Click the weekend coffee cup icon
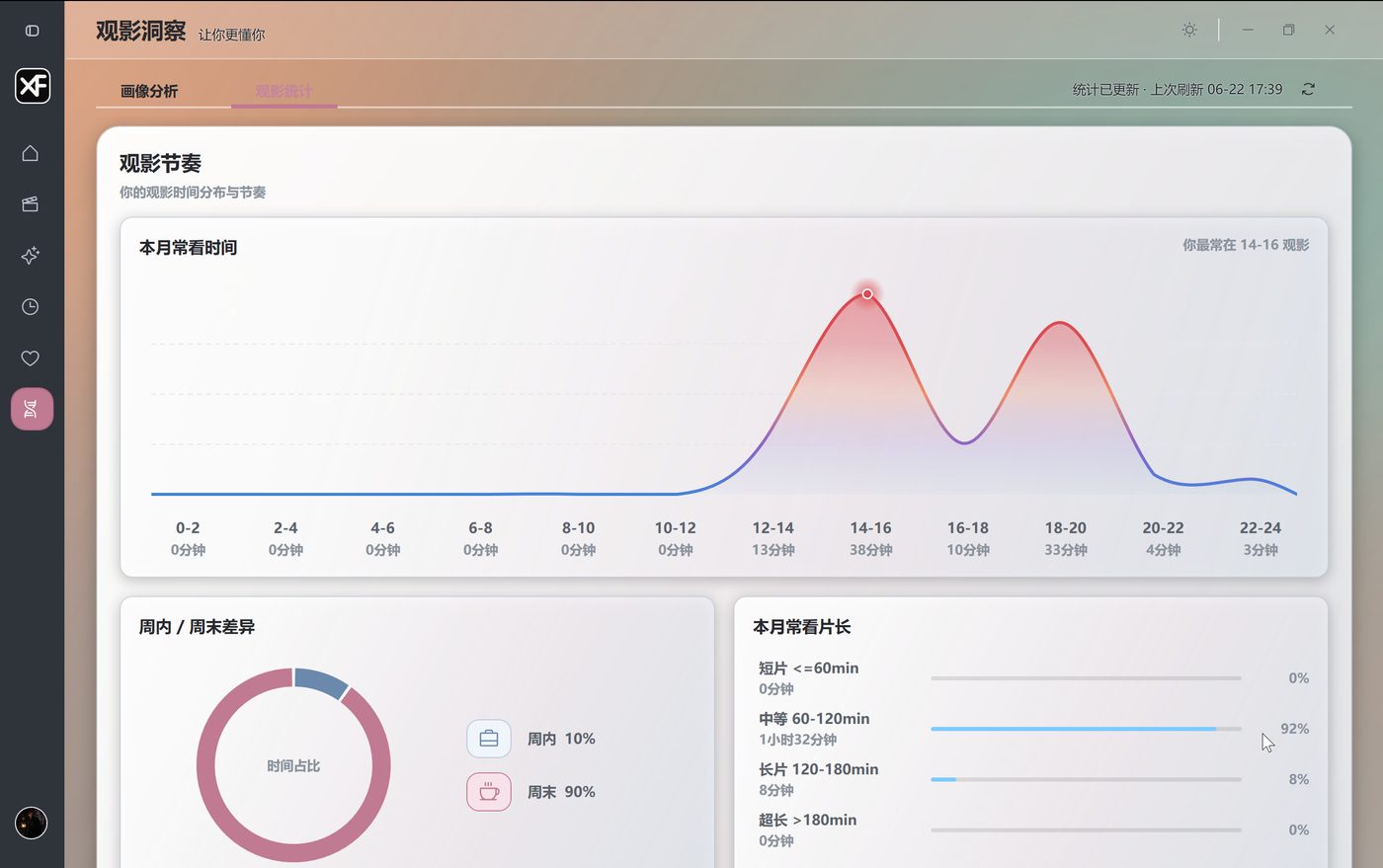Image resolution: width=1383 pixels, height=868 pixels. pos(489,792)
